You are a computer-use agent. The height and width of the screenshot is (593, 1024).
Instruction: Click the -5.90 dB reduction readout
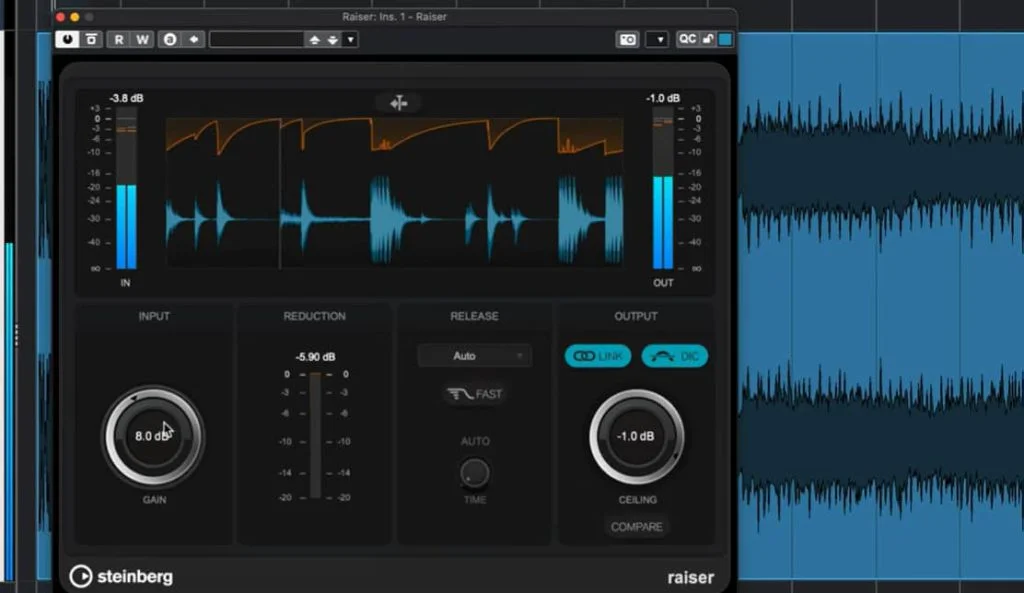coord(315,357)
